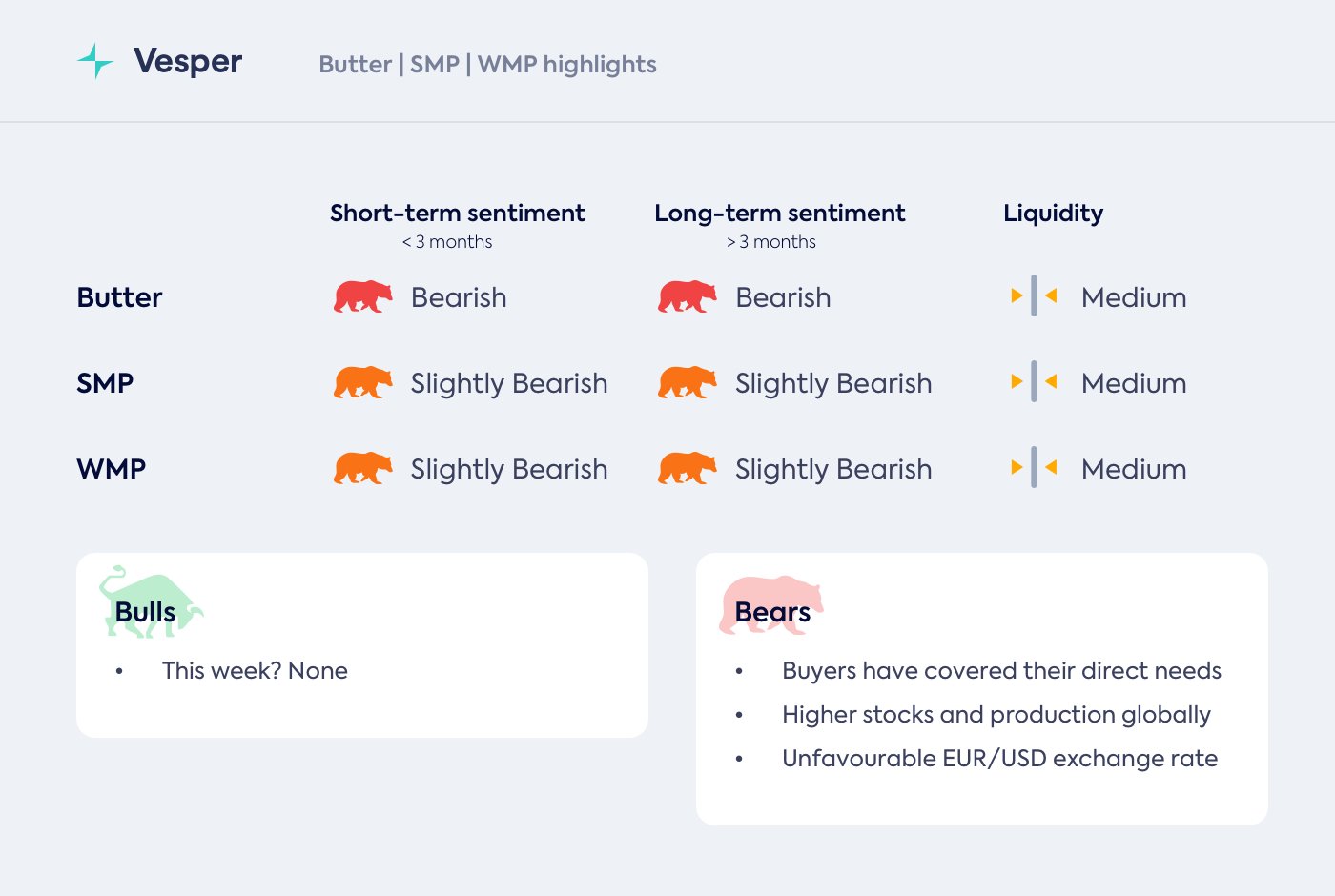Click WMP short-term orange bear icon
Screen dimensions: 1335x896
coord(362,469)
